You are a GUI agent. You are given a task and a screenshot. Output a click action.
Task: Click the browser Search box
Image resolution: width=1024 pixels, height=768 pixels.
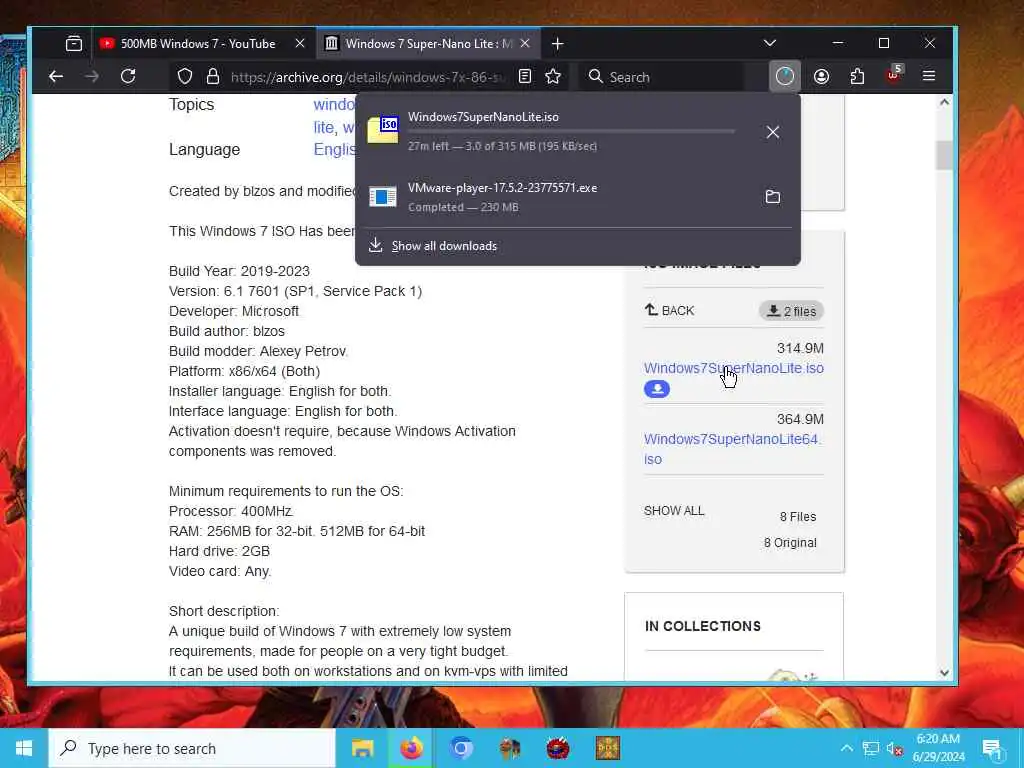click(x=663, y=77)
